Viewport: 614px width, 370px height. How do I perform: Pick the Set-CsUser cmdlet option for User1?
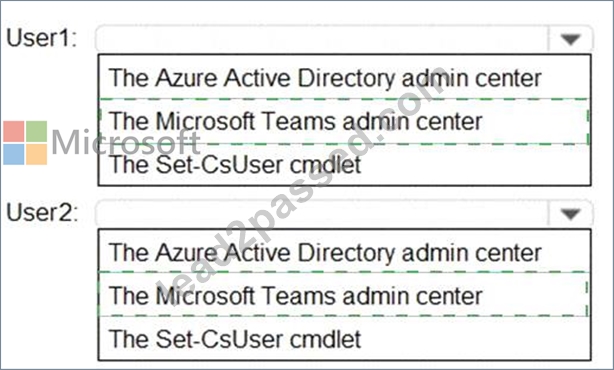click(344, 164)
